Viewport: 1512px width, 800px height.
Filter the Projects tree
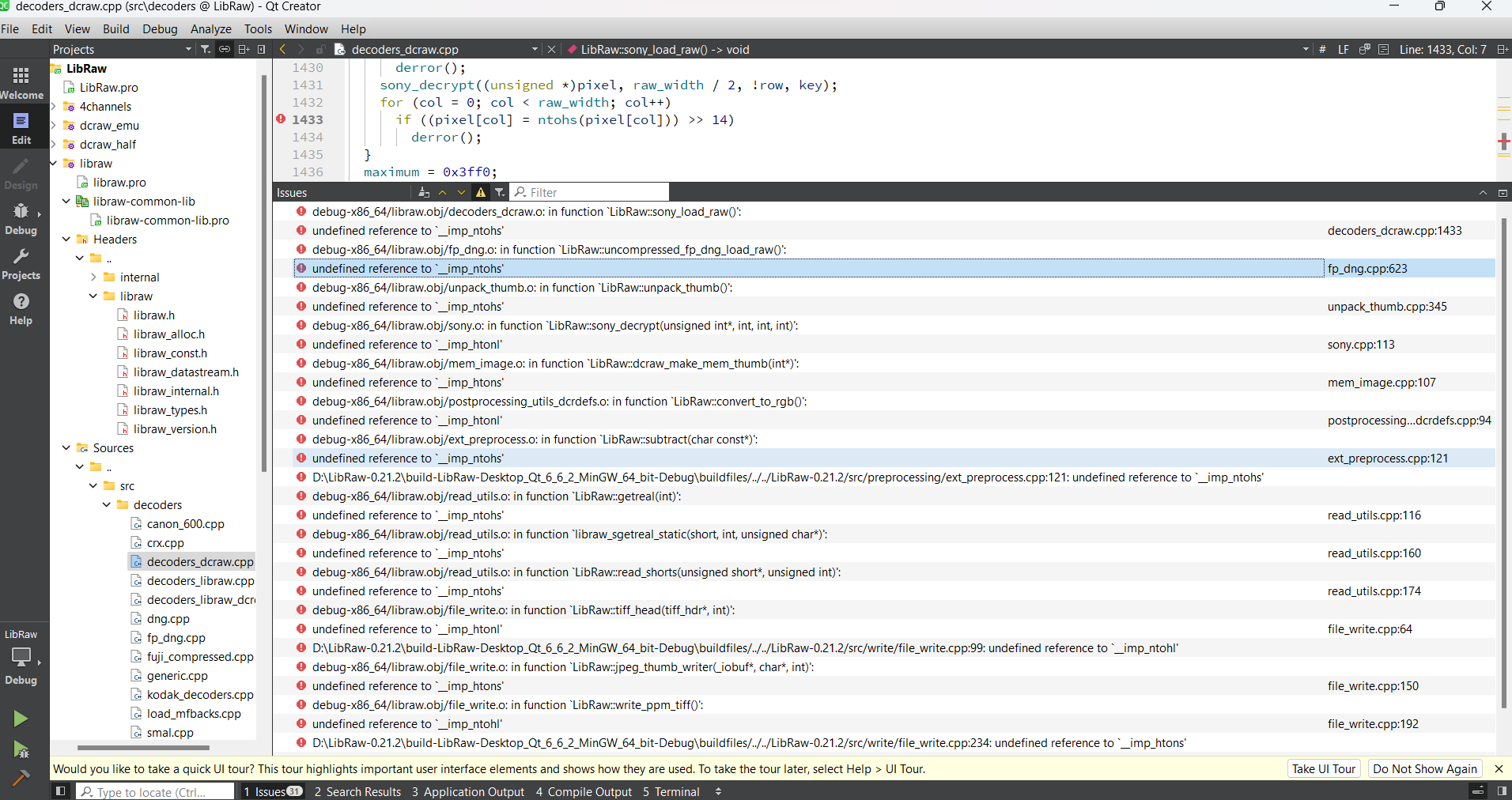click(206, 49)
